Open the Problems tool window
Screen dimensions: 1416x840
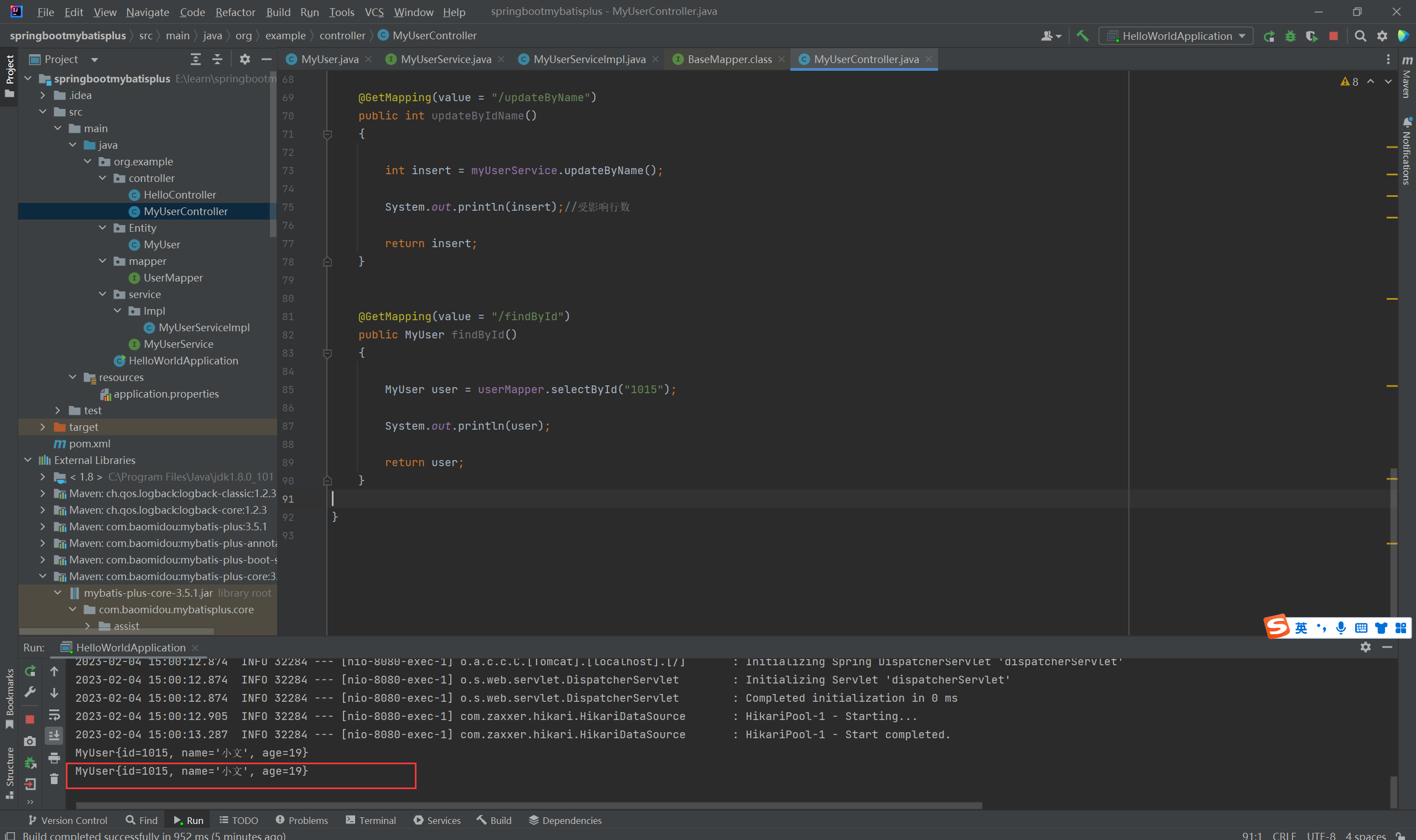pyautogui.click(x=302, y=820)
